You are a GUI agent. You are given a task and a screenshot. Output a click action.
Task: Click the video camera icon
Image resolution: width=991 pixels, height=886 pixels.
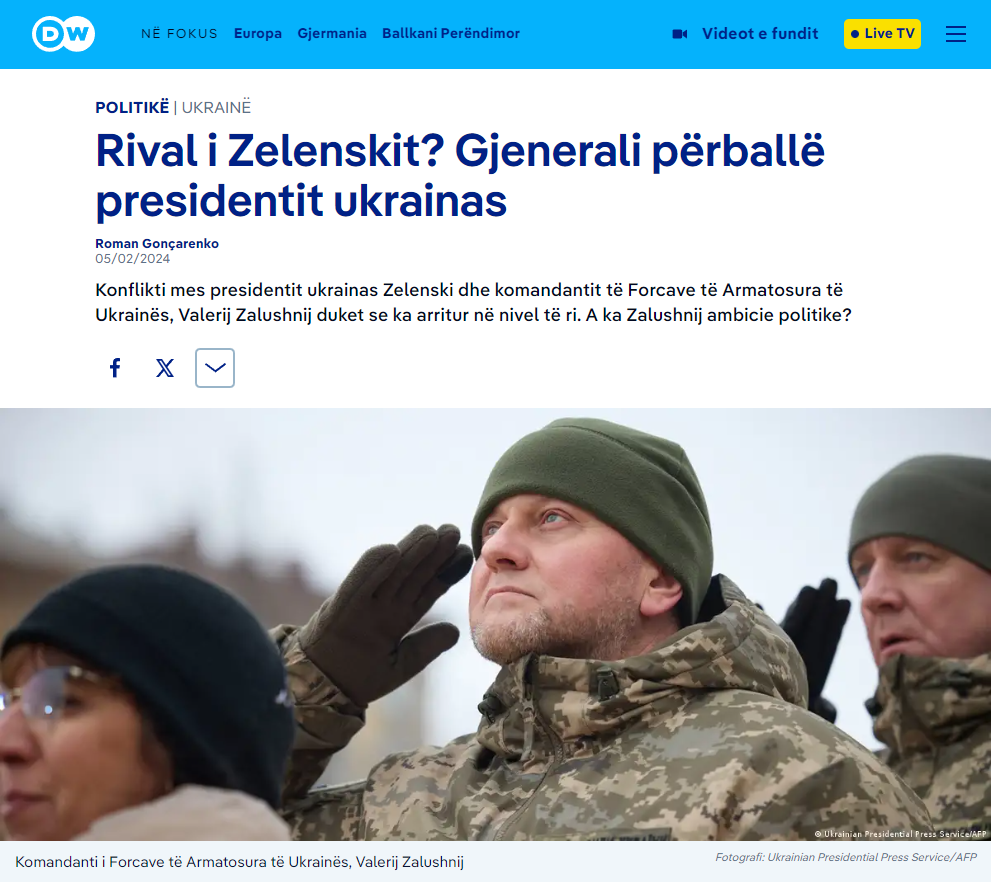tap(680, 33)
